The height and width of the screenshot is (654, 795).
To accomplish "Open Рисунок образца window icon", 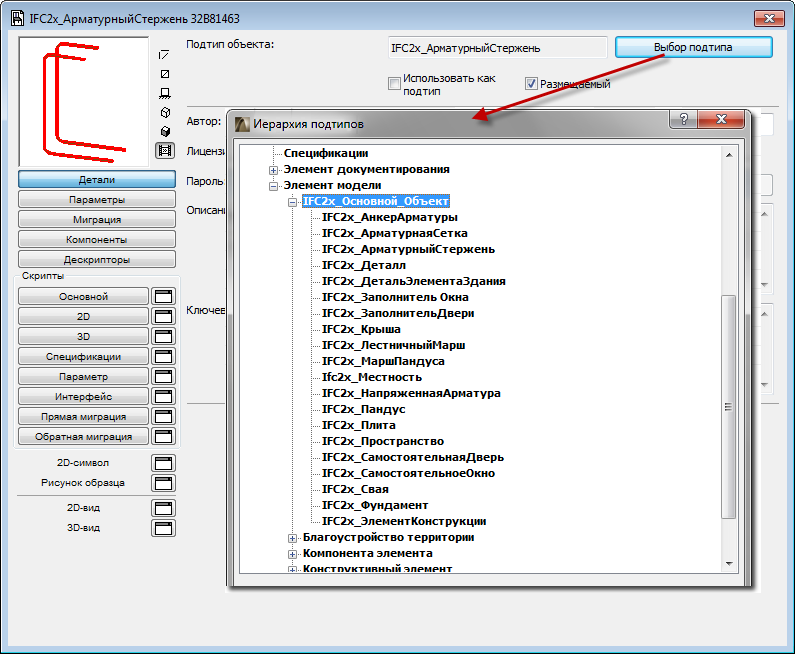I will [163, 483].
